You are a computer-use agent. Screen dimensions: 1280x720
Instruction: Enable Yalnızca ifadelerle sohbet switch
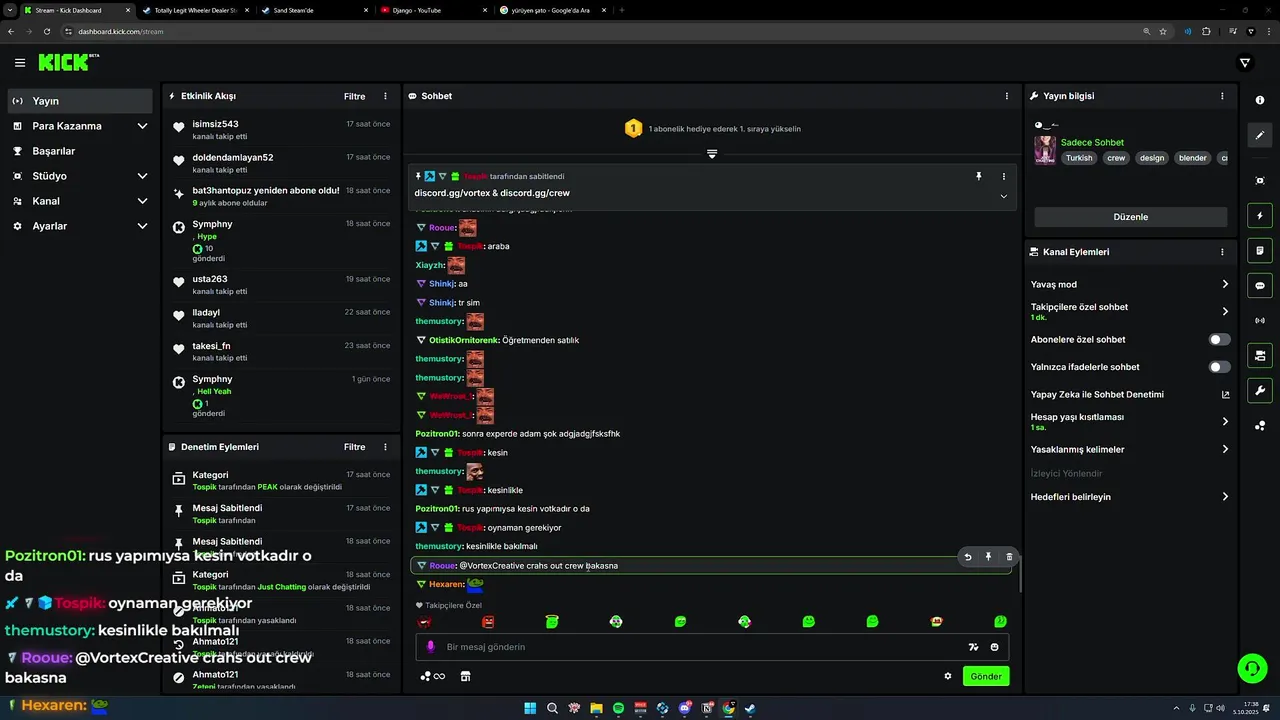[x=1219, y=367]
